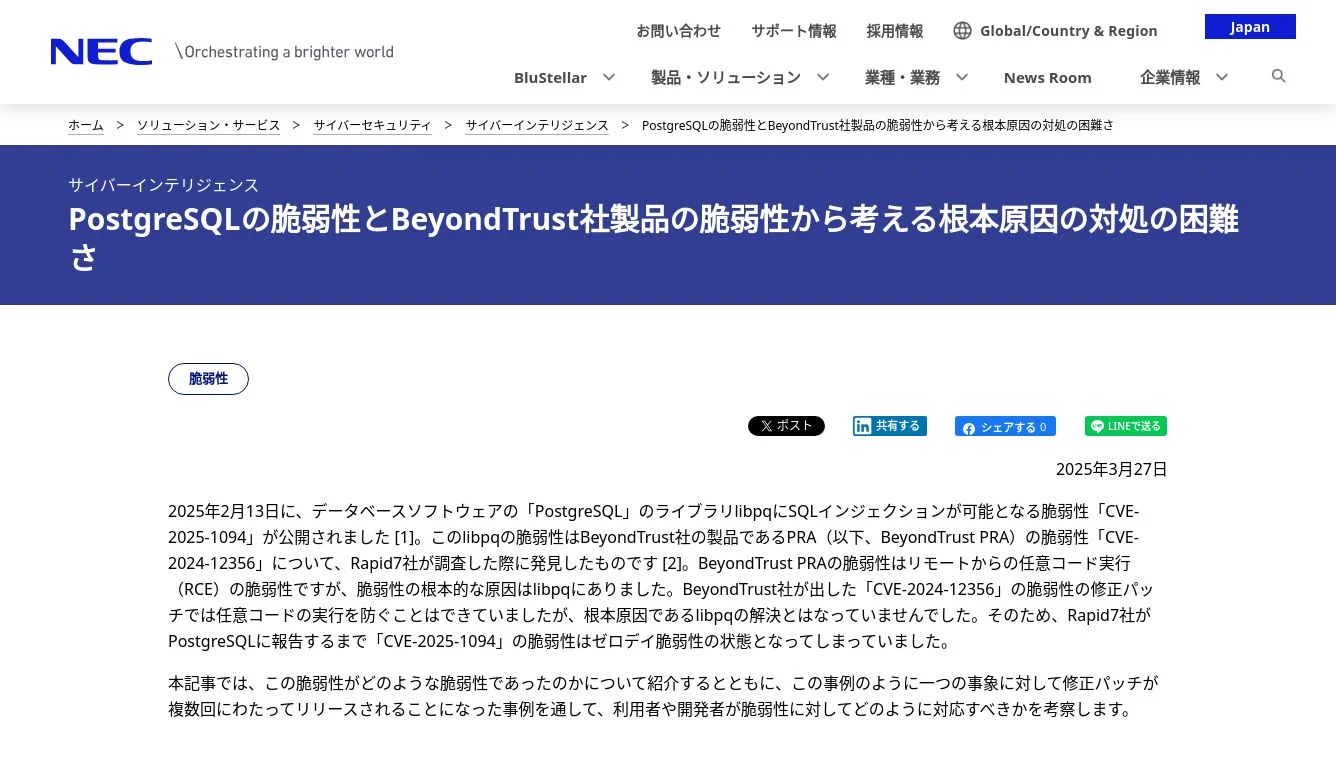The height and width of the screenshot is (768, 1336).
Task: Open お問い合わせ contact link
Action: point(678,31)
